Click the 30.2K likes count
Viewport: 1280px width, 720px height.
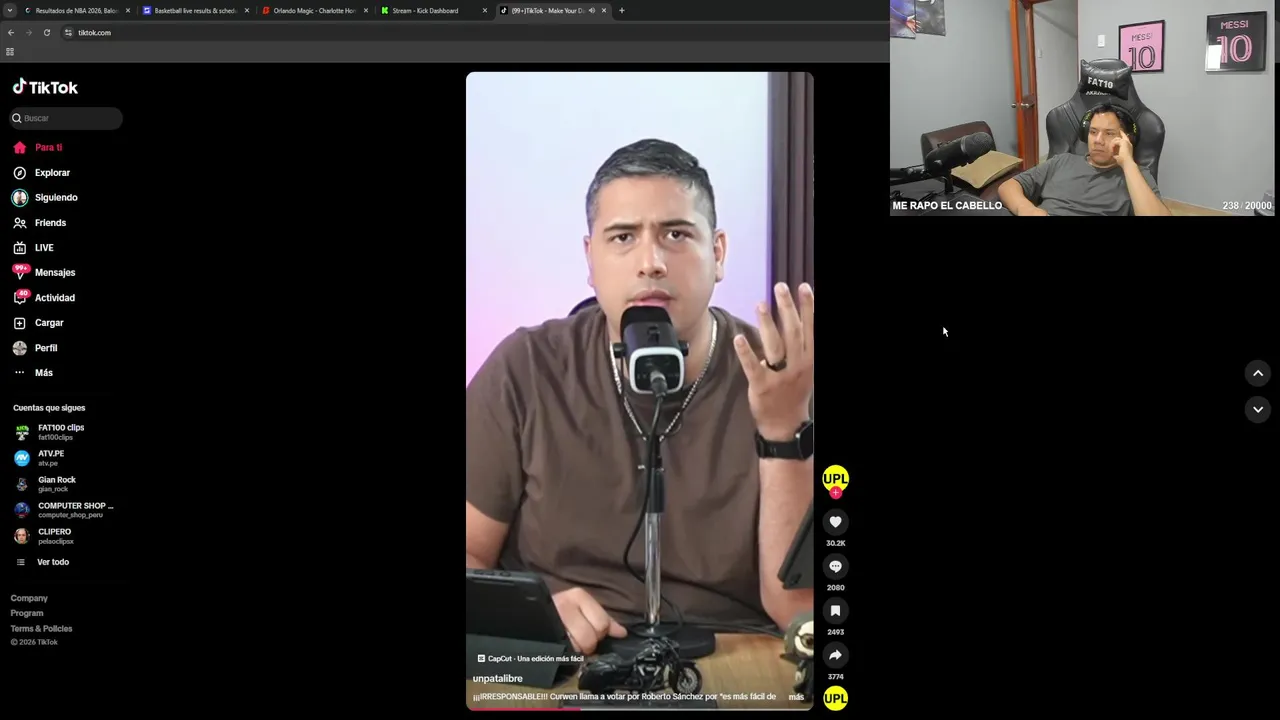[x=835, y=543]
